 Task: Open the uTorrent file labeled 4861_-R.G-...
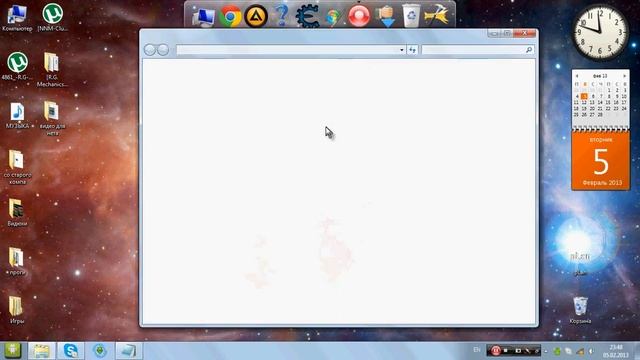pyautogui.click(x=17, y=66)
